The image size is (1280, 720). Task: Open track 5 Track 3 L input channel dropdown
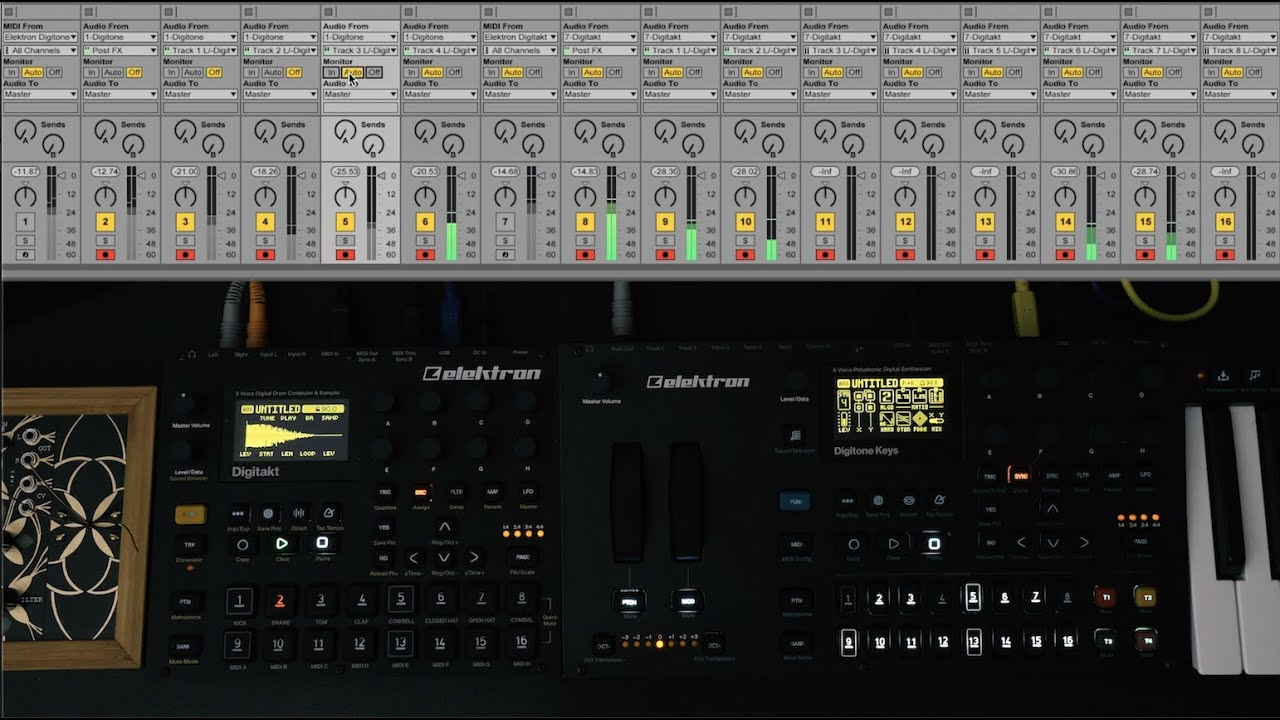pyautogui.click(x=360, y=50)
